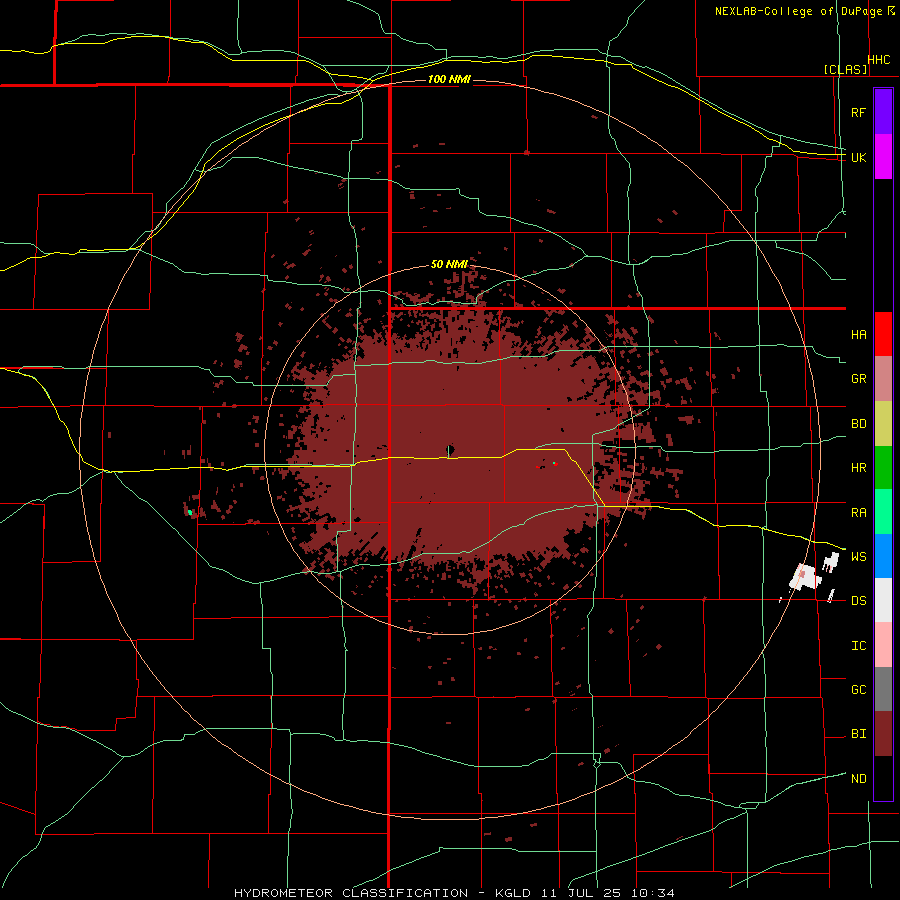Click the white dry snow echo blob
Screen dimensions: 900x900
pos(805,577)
